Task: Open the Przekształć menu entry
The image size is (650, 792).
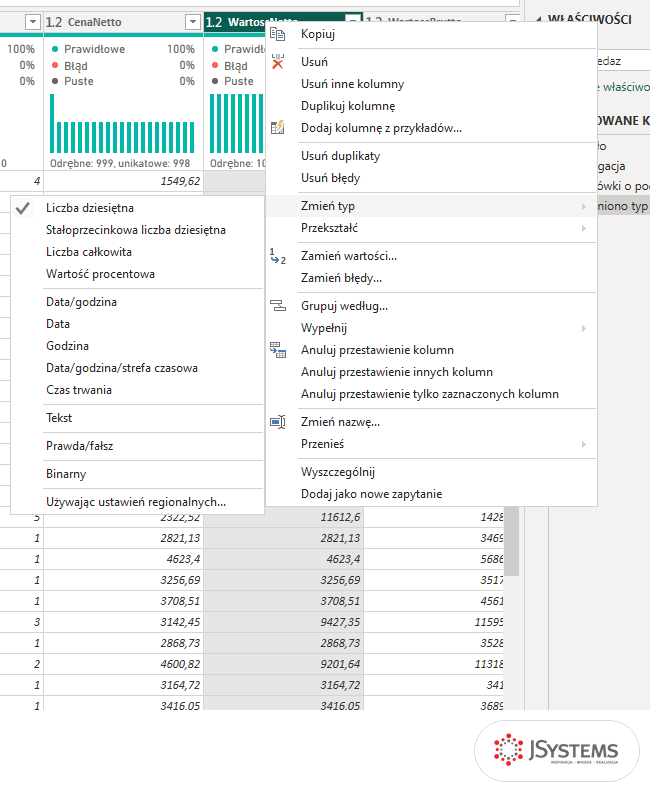Action: 431,228
